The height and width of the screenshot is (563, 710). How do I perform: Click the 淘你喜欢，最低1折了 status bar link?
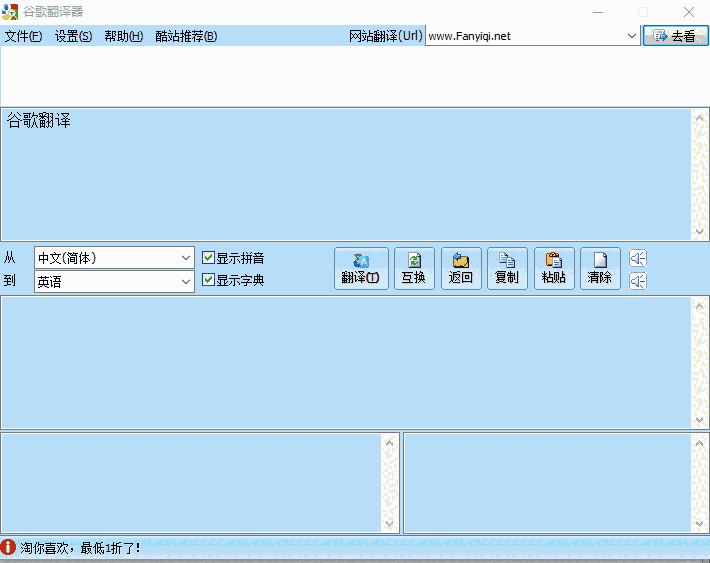point(80,548)
